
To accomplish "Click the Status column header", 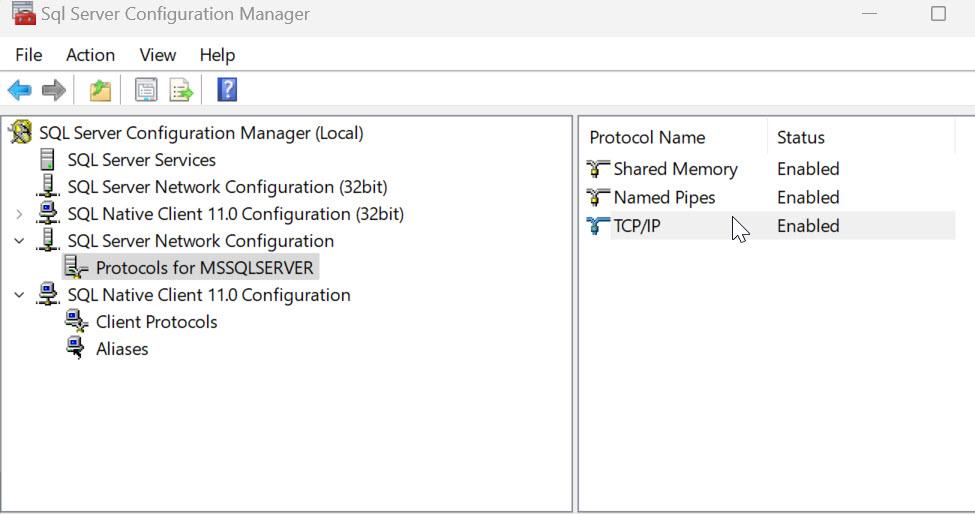I will pos(801,138).
